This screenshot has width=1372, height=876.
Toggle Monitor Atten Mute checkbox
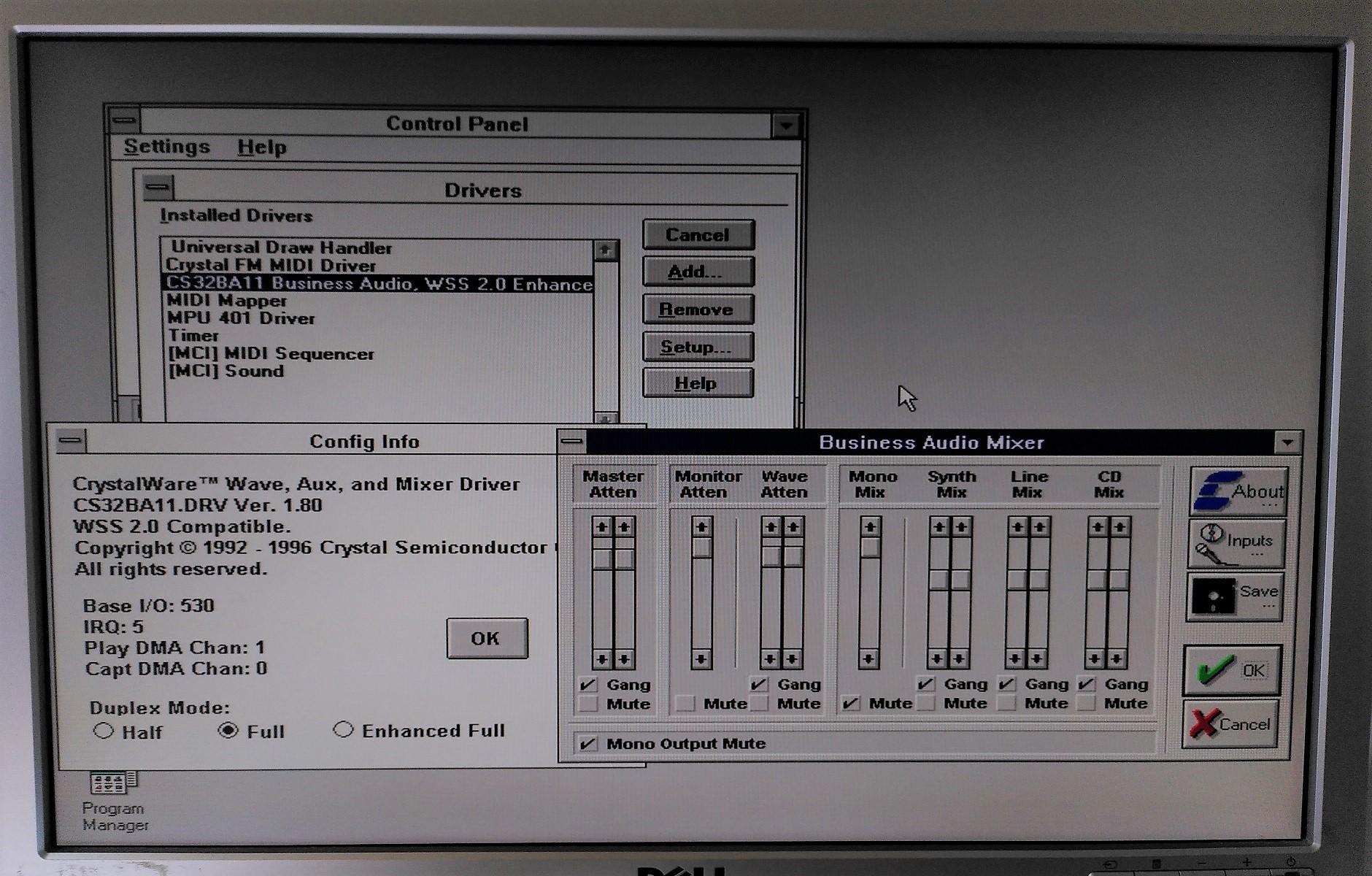click(x=685, y=704)
